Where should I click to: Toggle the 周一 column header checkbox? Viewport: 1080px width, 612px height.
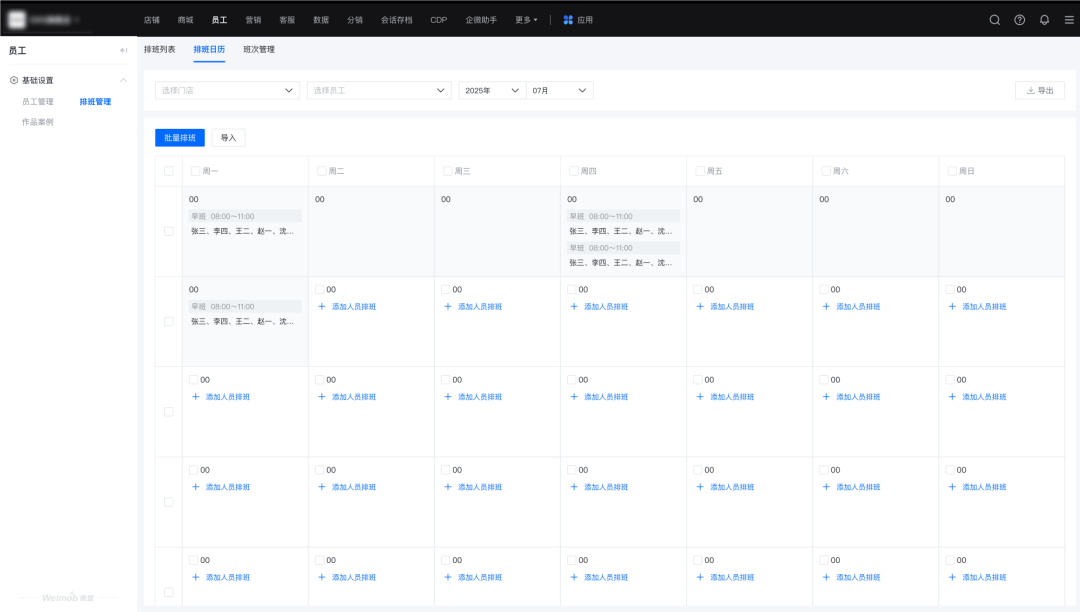[196, 171]
